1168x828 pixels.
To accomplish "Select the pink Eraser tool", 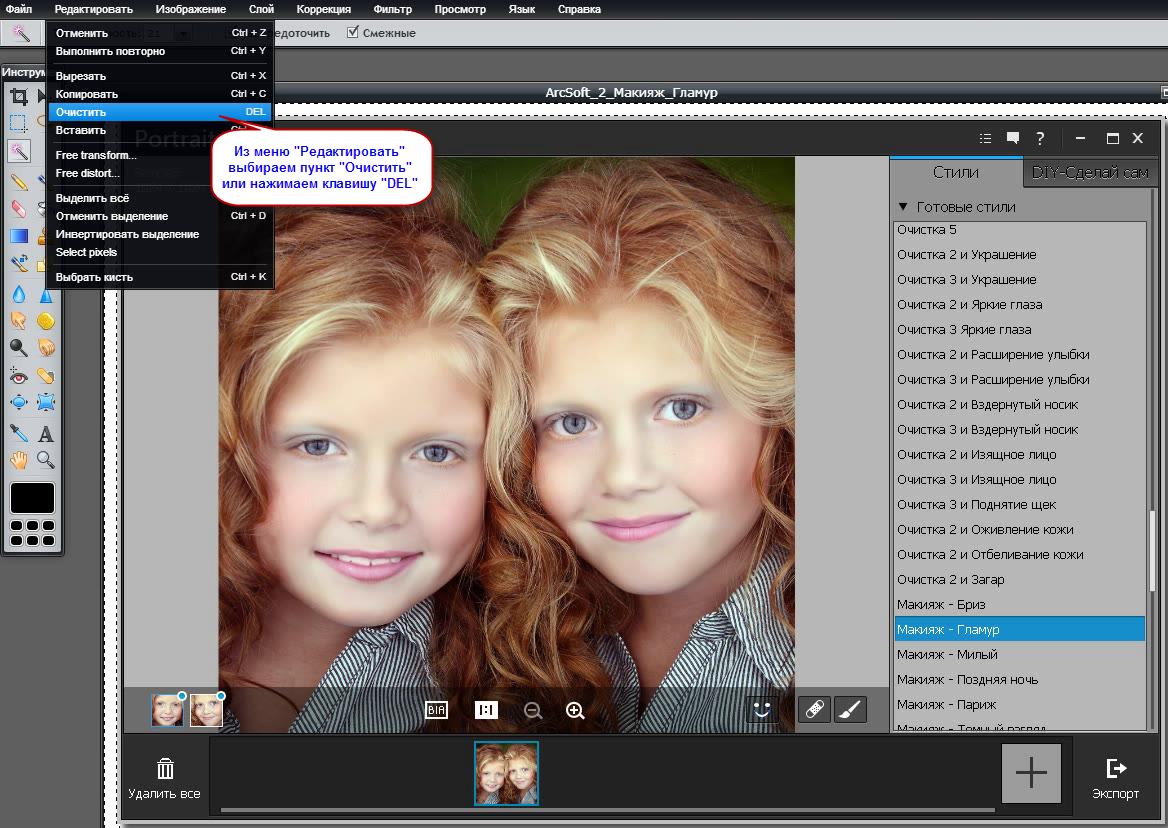I will [x=19, y=208].
